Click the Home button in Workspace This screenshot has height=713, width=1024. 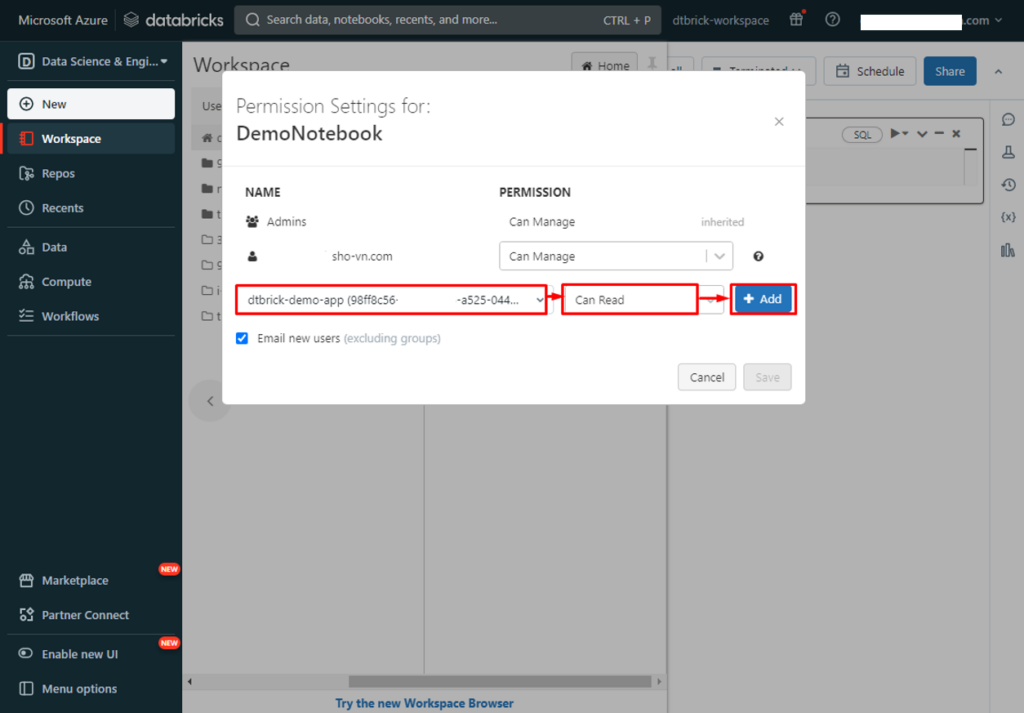coord(605,63)
